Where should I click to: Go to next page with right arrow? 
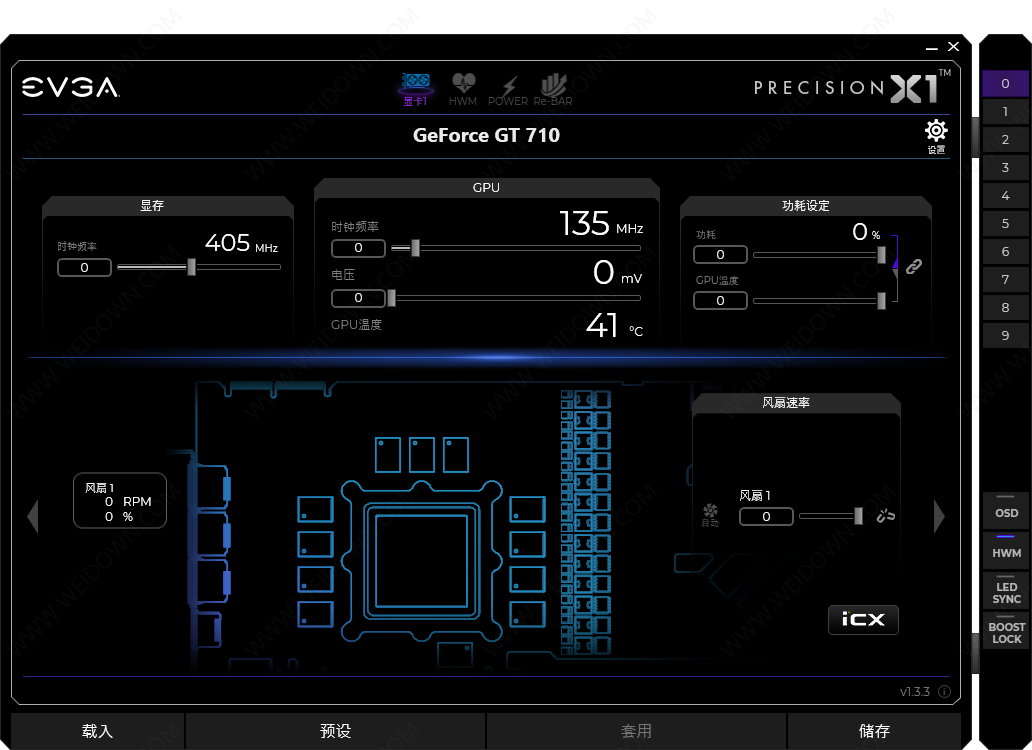[x=939, y=516]
